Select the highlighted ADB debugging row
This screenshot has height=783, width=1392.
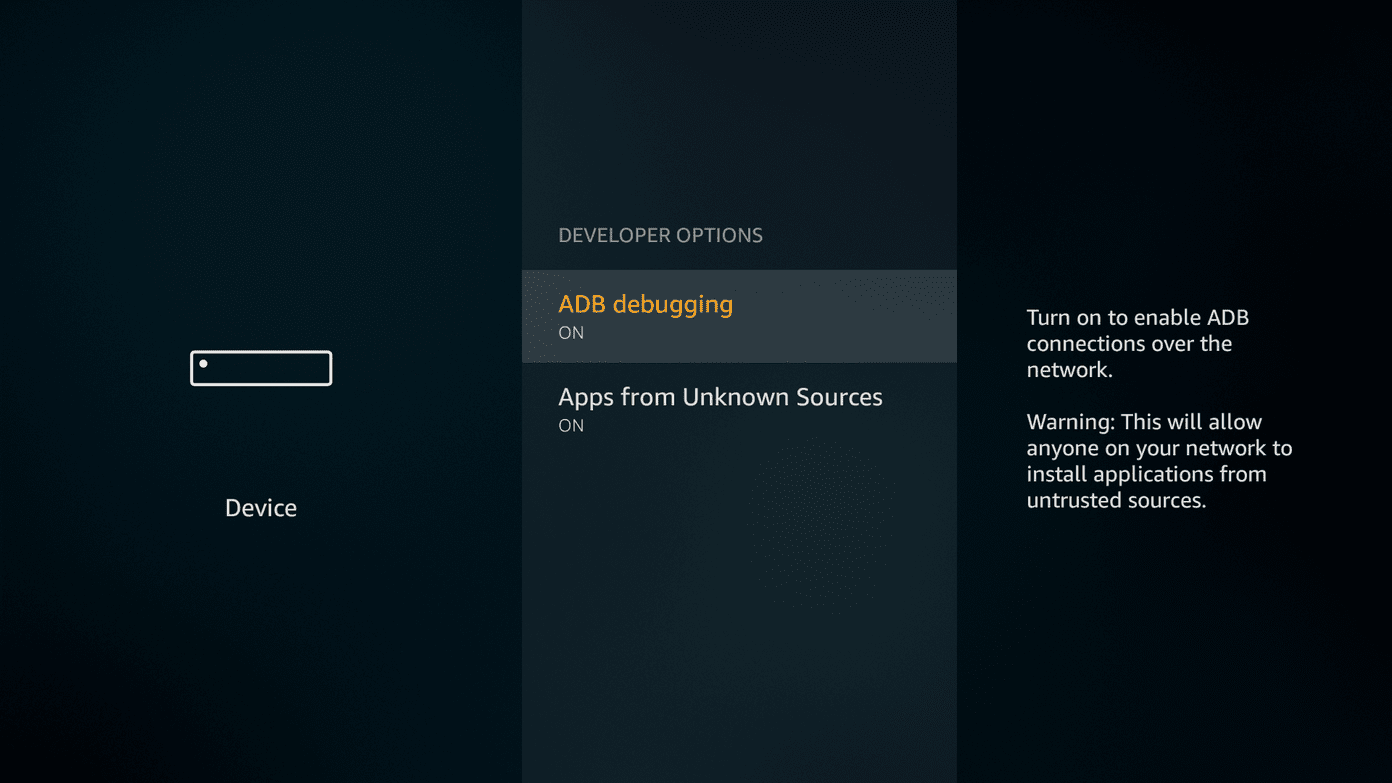739,316
